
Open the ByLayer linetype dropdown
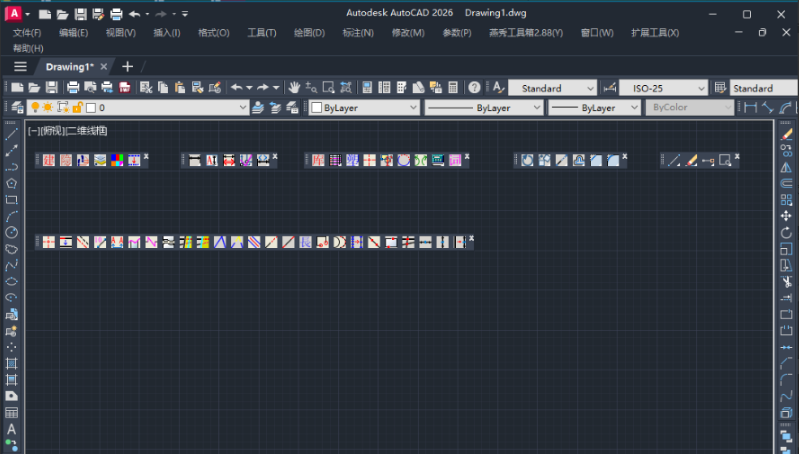tap(483, 108)
